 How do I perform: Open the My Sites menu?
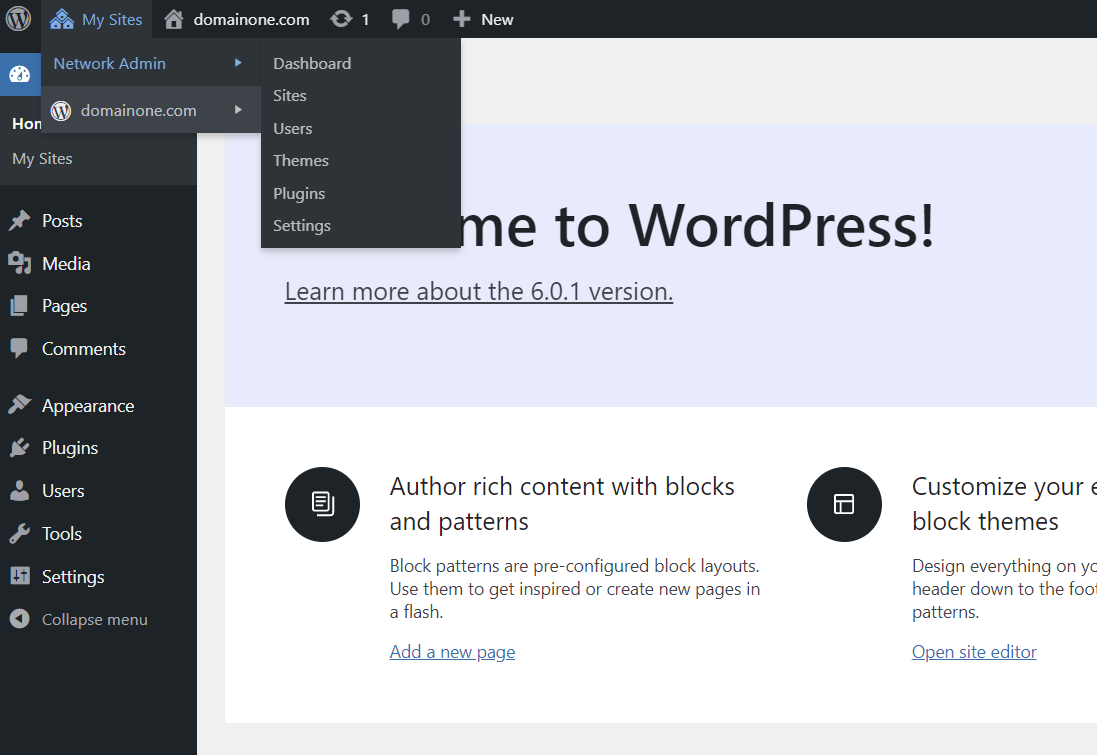pos(96,19)
